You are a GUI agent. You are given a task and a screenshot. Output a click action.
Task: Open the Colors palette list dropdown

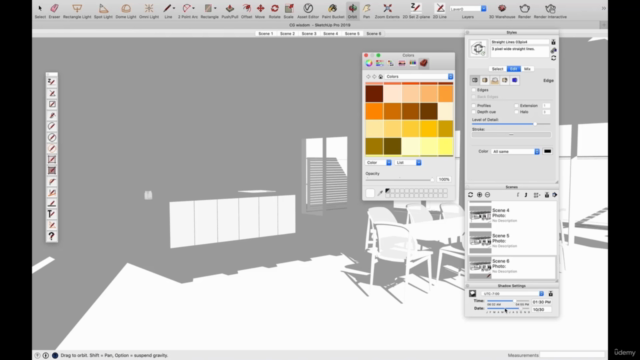point(419,77)
